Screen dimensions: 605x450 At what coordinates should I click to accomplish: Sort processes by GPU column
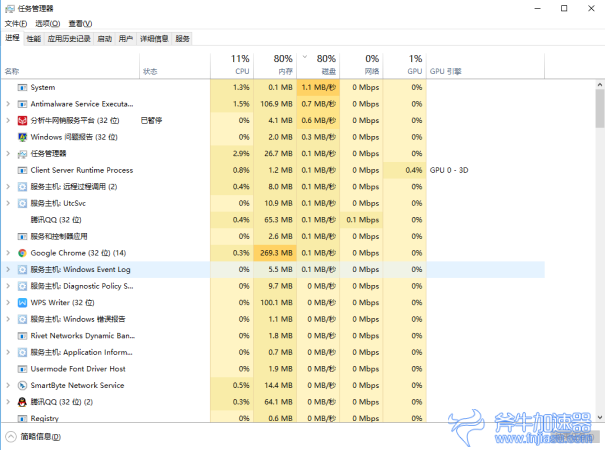click(x=405, y=65)
